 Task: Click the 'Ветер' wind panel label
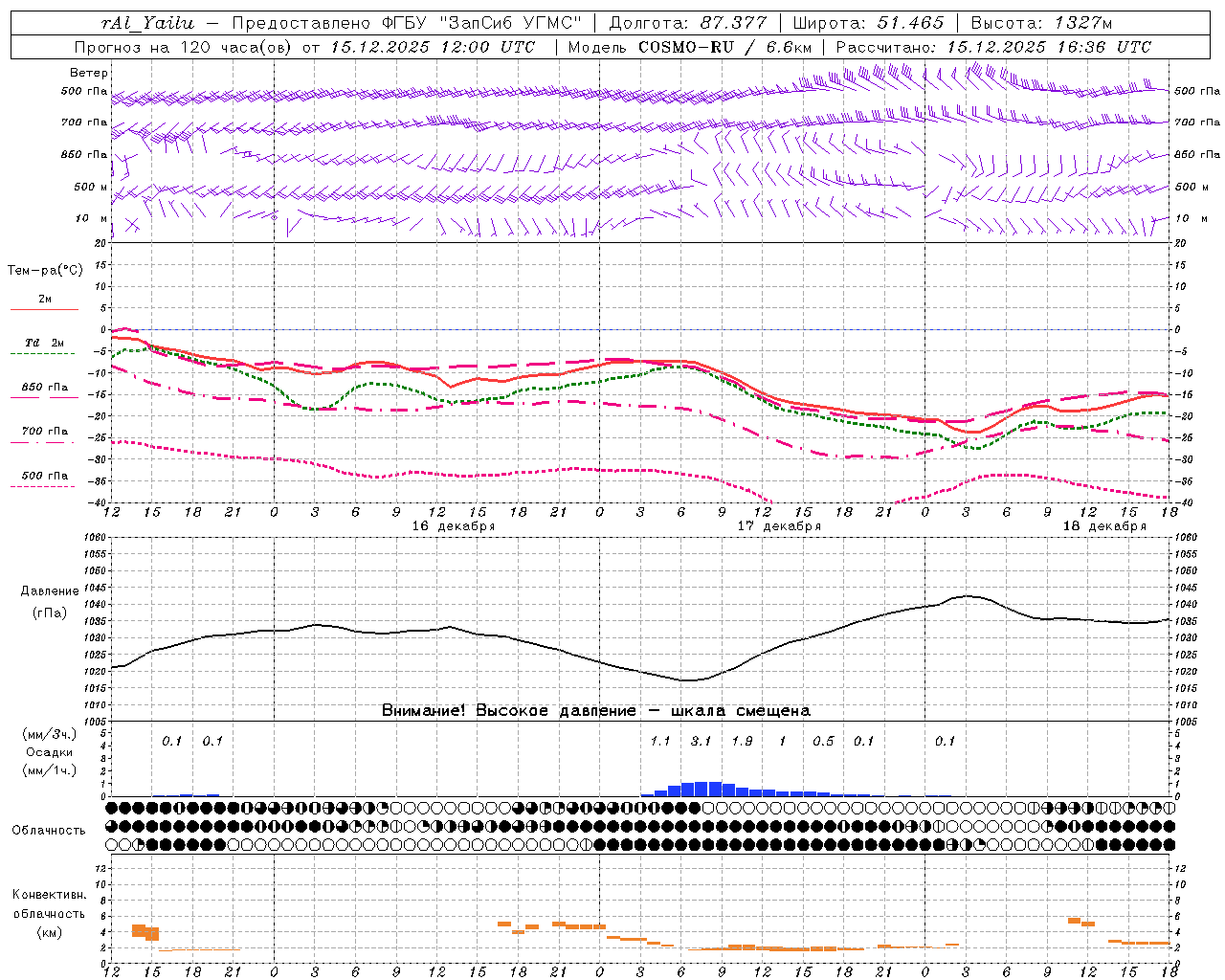point(89,73)
